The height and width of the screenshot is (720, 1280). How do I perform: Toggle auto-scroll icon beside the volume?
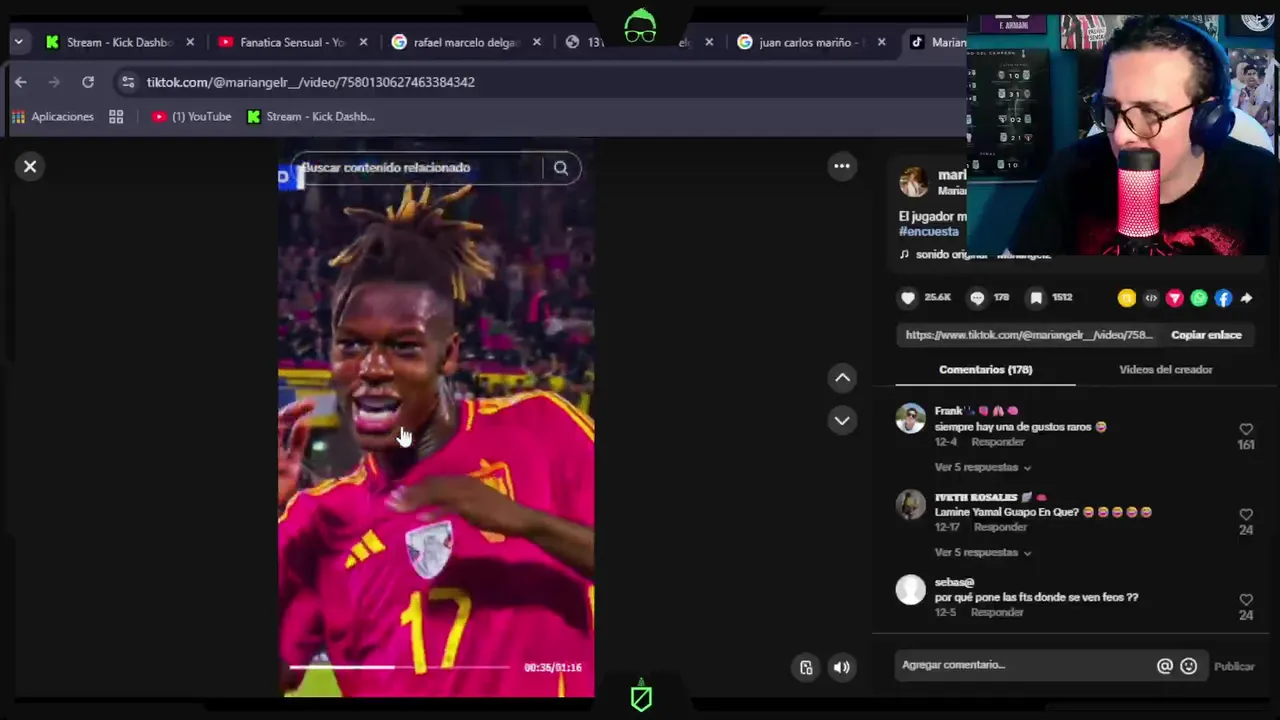tap(806, 668)
